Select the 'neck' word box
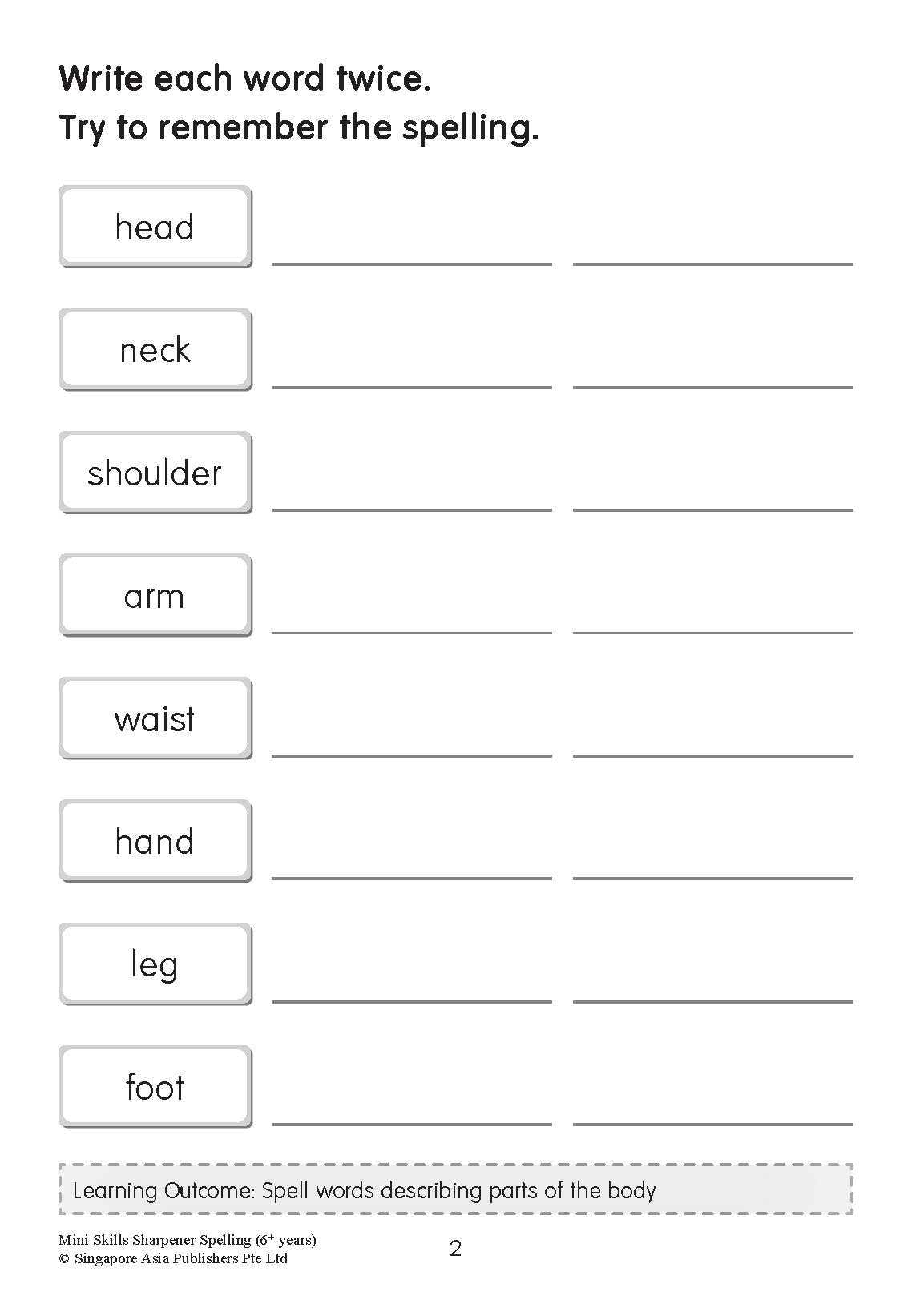Viewport: 924px width, 1316px height. click(155, 350)
